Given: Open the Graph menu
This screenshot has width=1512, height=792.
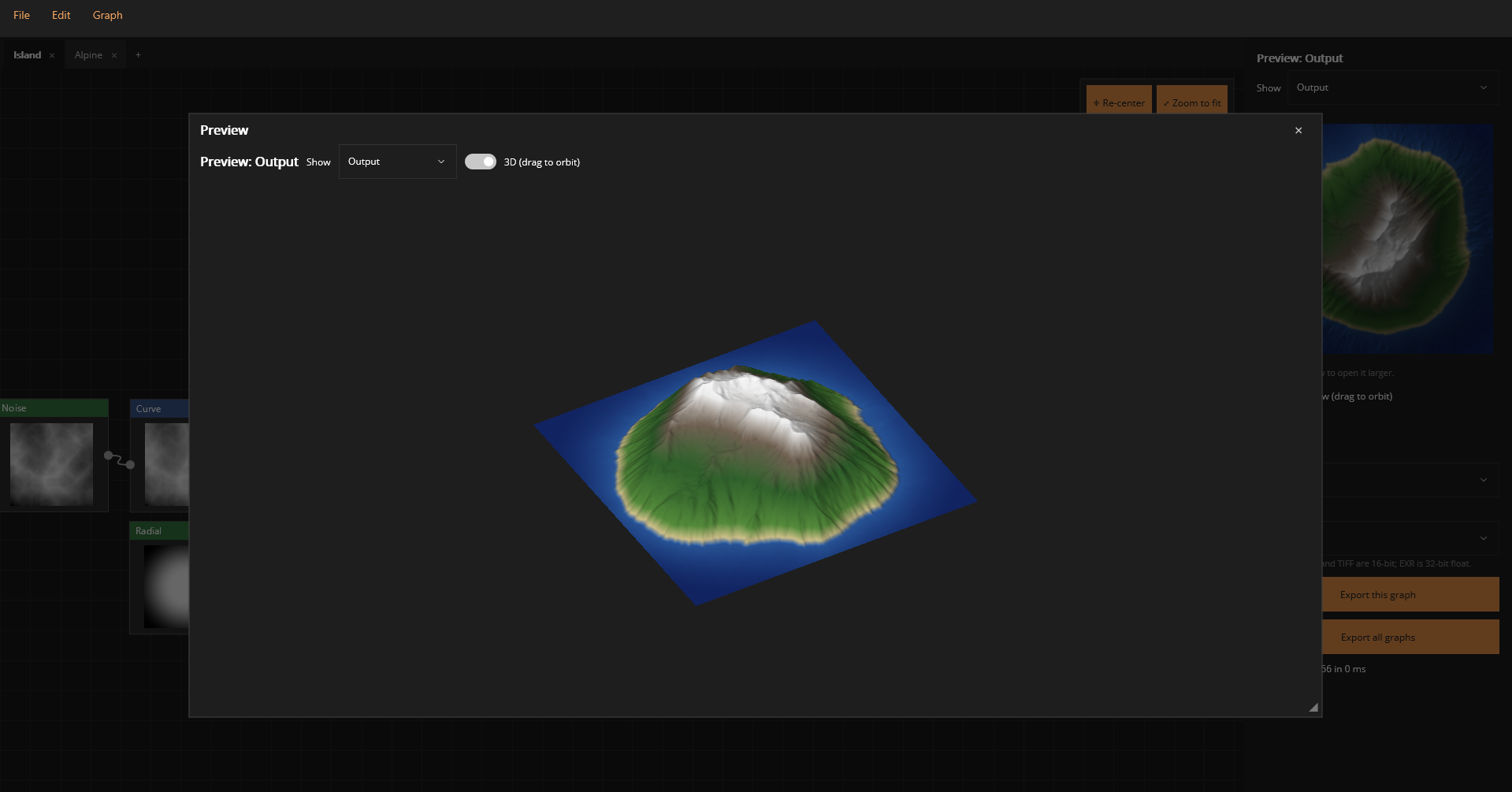Looking at the screenshot, I should point(108,15).
